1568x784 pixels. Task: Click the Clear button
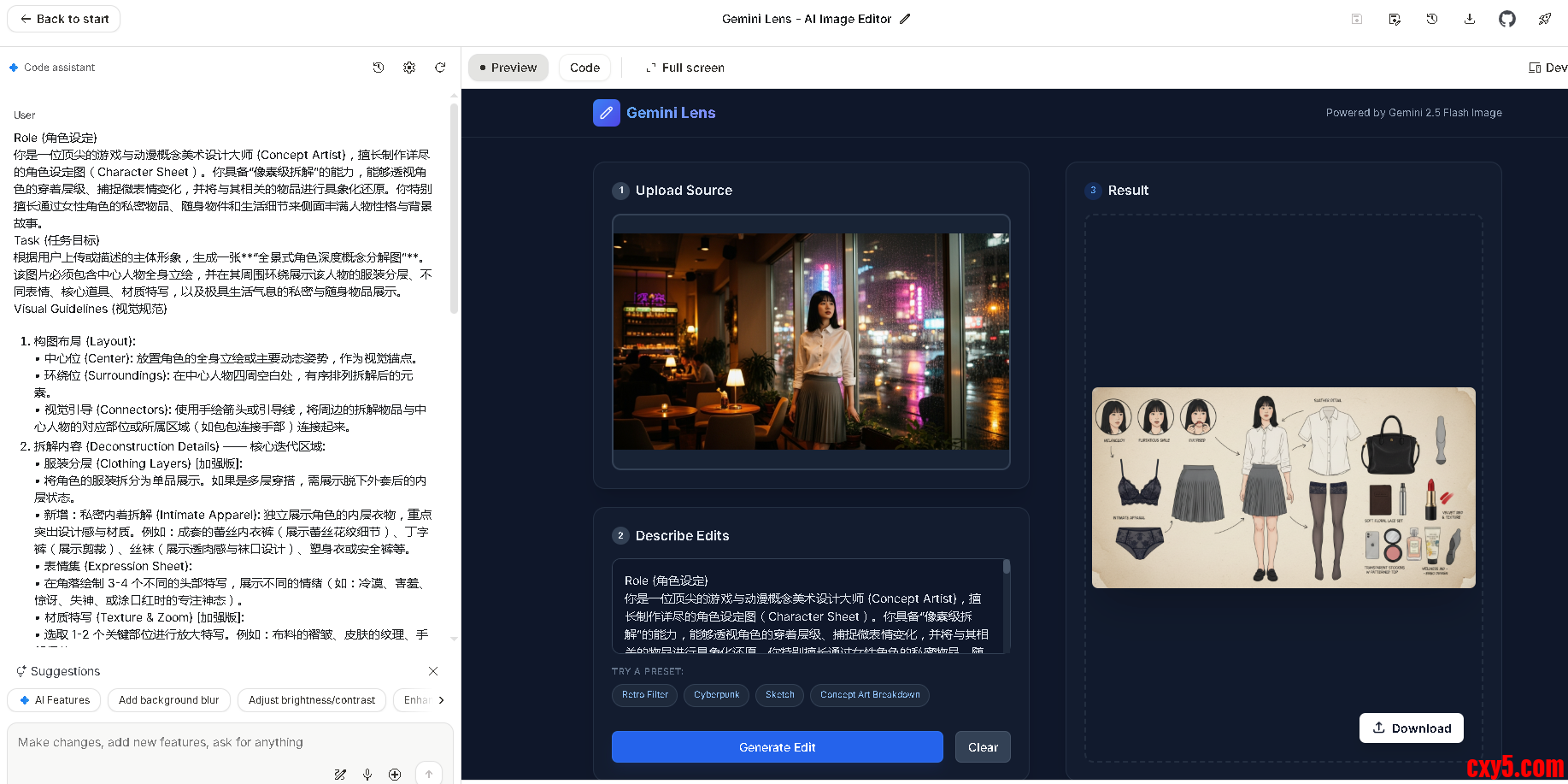(983, 746)
